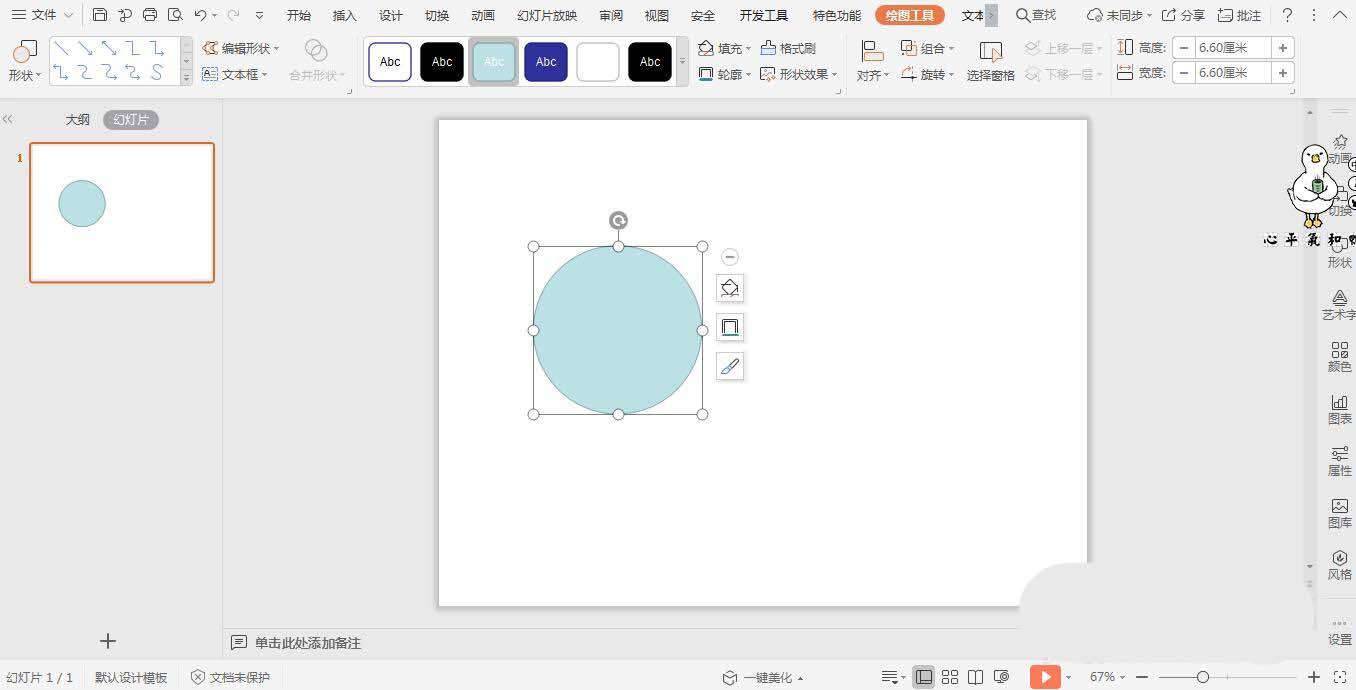1356x690 pixels.
Task: Open the Insert (插入) ribbon tab
Action: [x=344, y=15]
